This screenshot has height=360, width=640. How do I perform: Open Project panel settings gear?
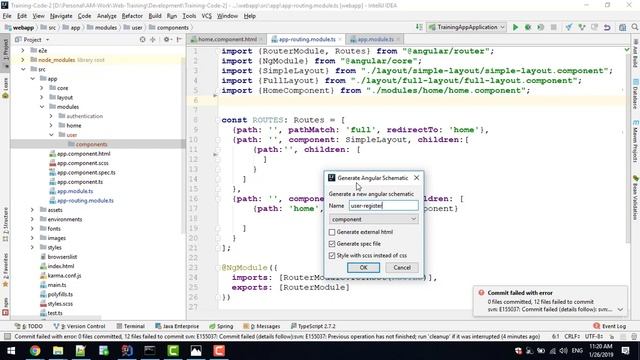click(167, 40)
